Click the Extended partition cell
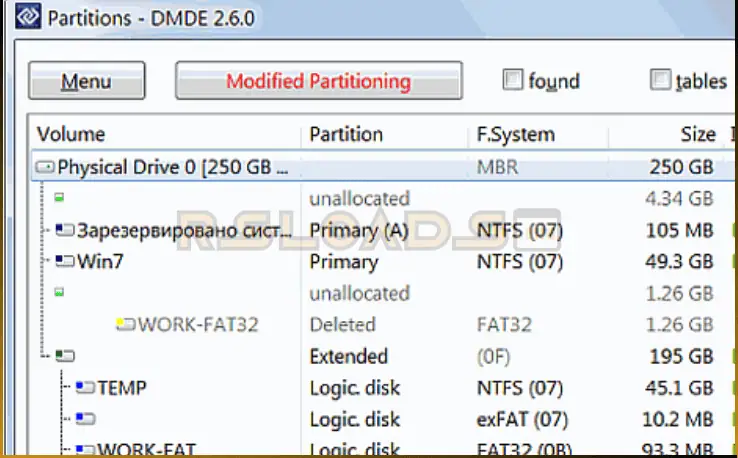738x458 pixels. click(x=348, y=356)
